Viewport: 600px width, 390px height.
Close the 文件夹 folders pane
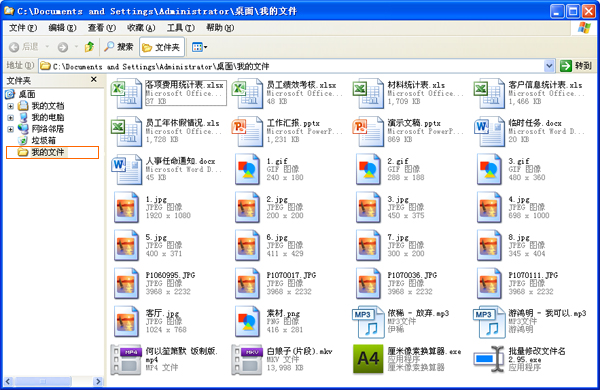[x=94, y=80]
